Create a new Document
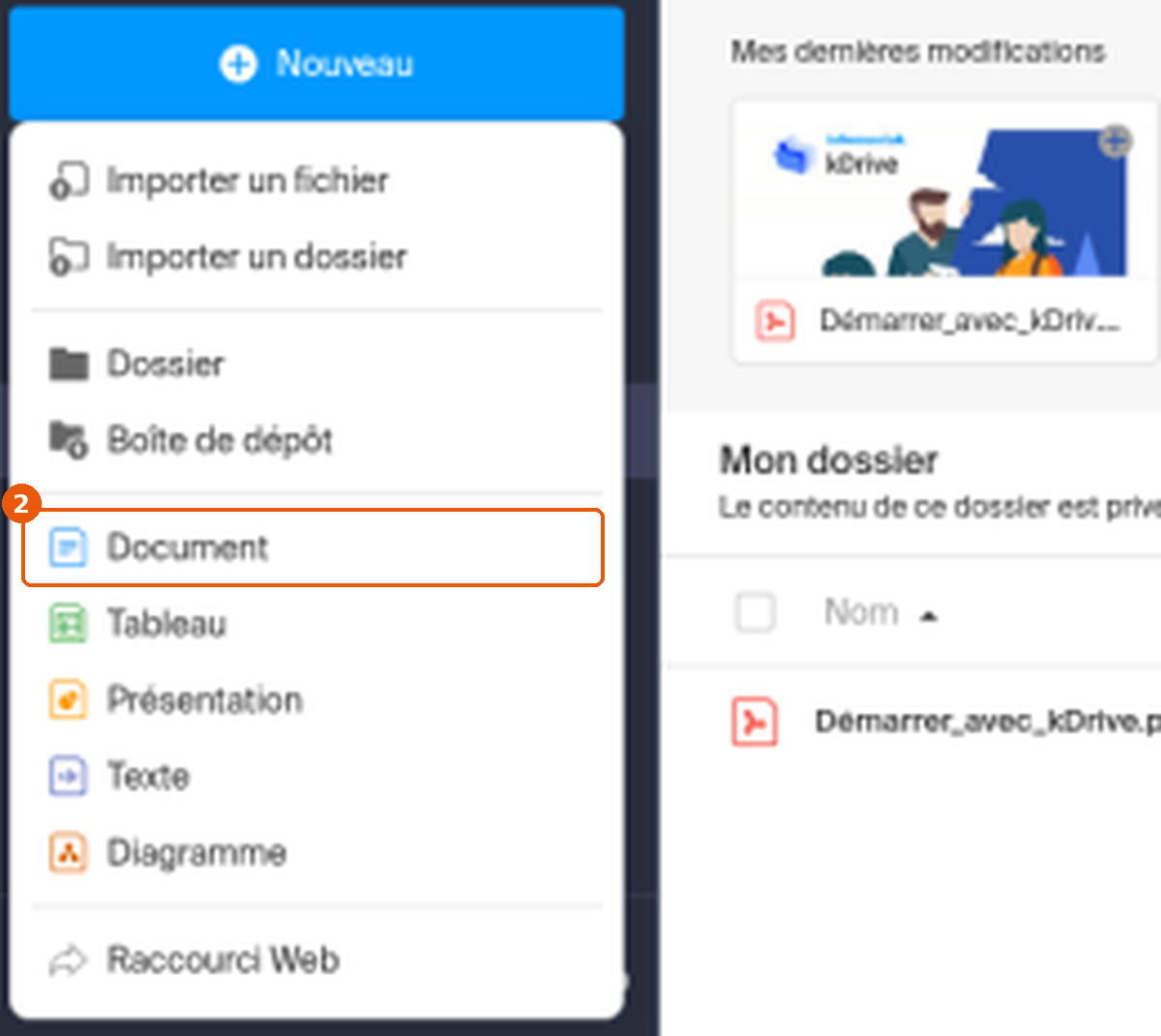1161x1036 pixels. (x=313, y=548)
